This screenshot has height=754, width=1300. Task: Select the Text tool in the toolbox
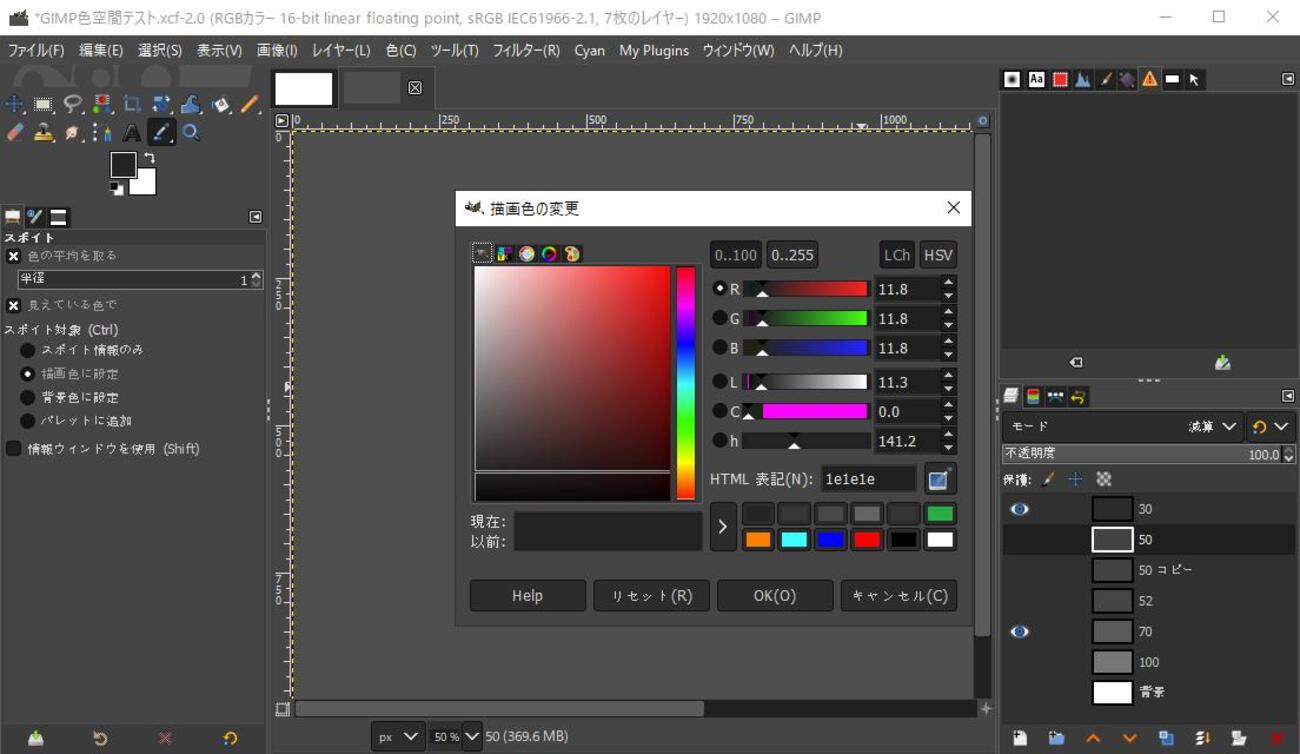click(131, 133)
